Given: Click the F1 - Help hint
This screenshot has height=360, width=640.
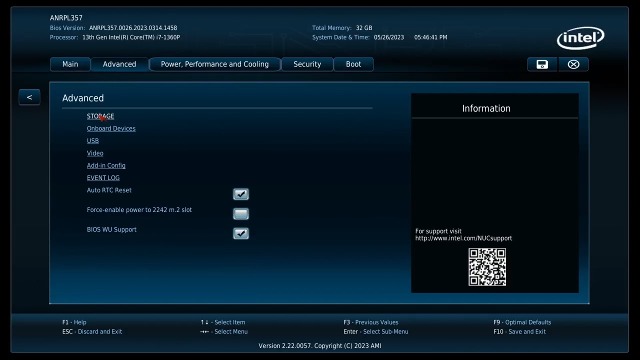Looking at the screenshot, I should (x=74, y=322).
